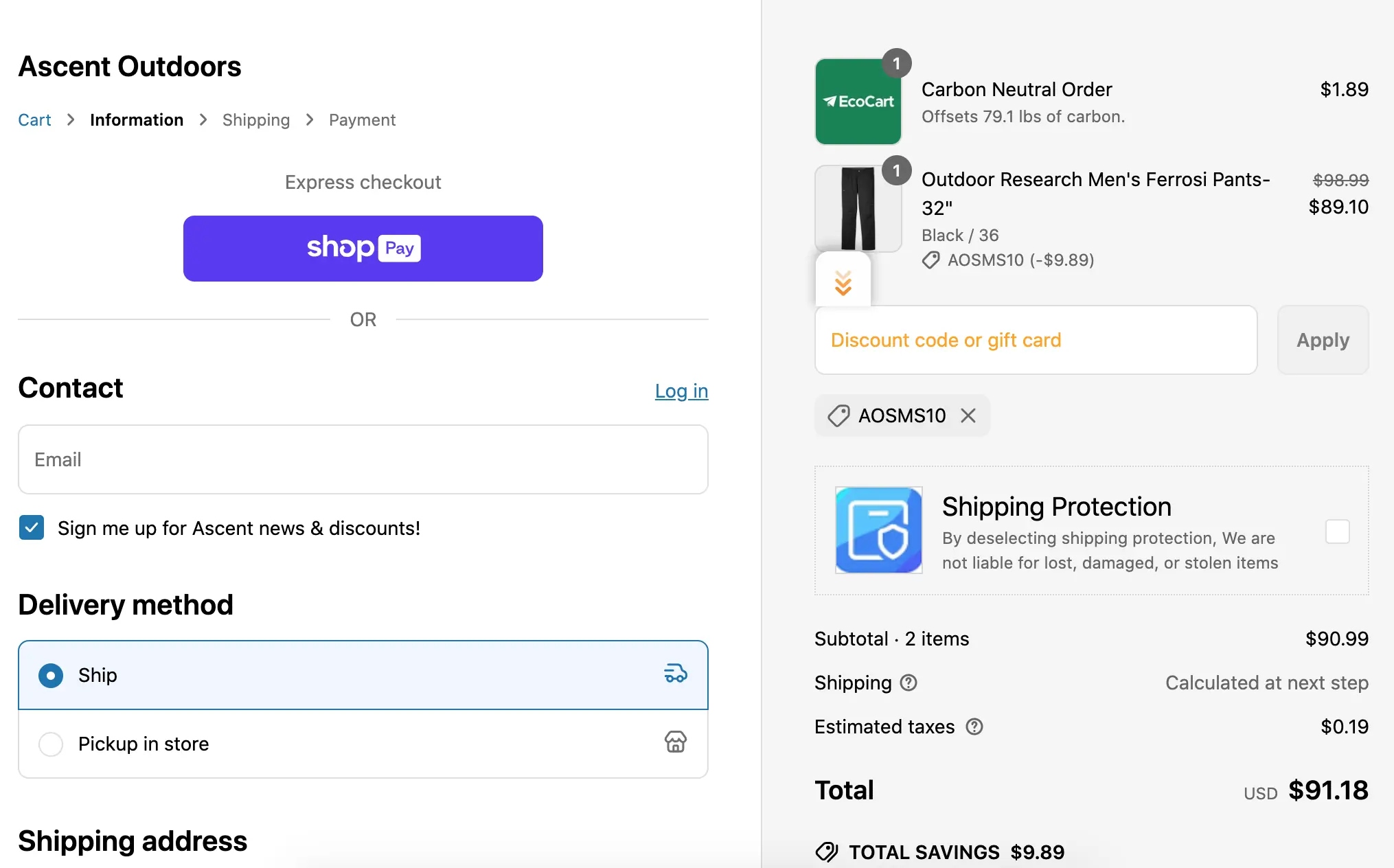
Task: Click the Ascent Outdoors store title
Action: tap(130, 67)
